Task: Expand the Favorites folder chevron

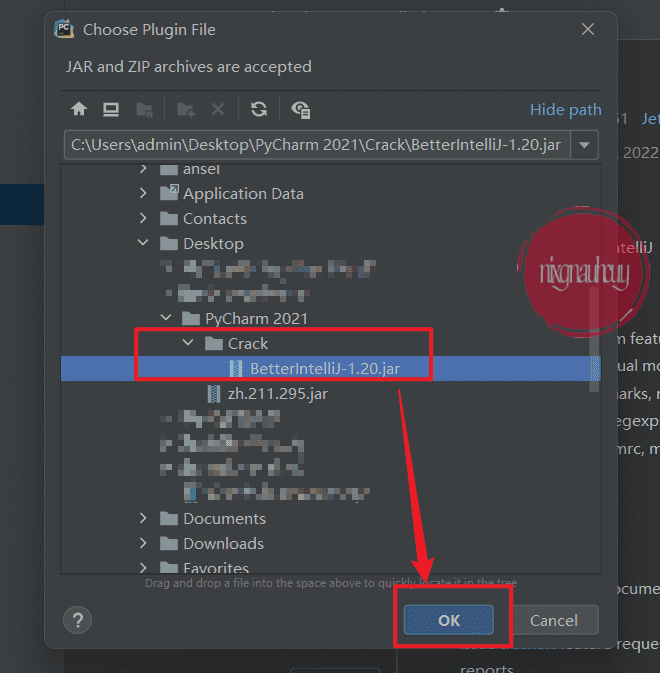Action: [x=143, y=567]
